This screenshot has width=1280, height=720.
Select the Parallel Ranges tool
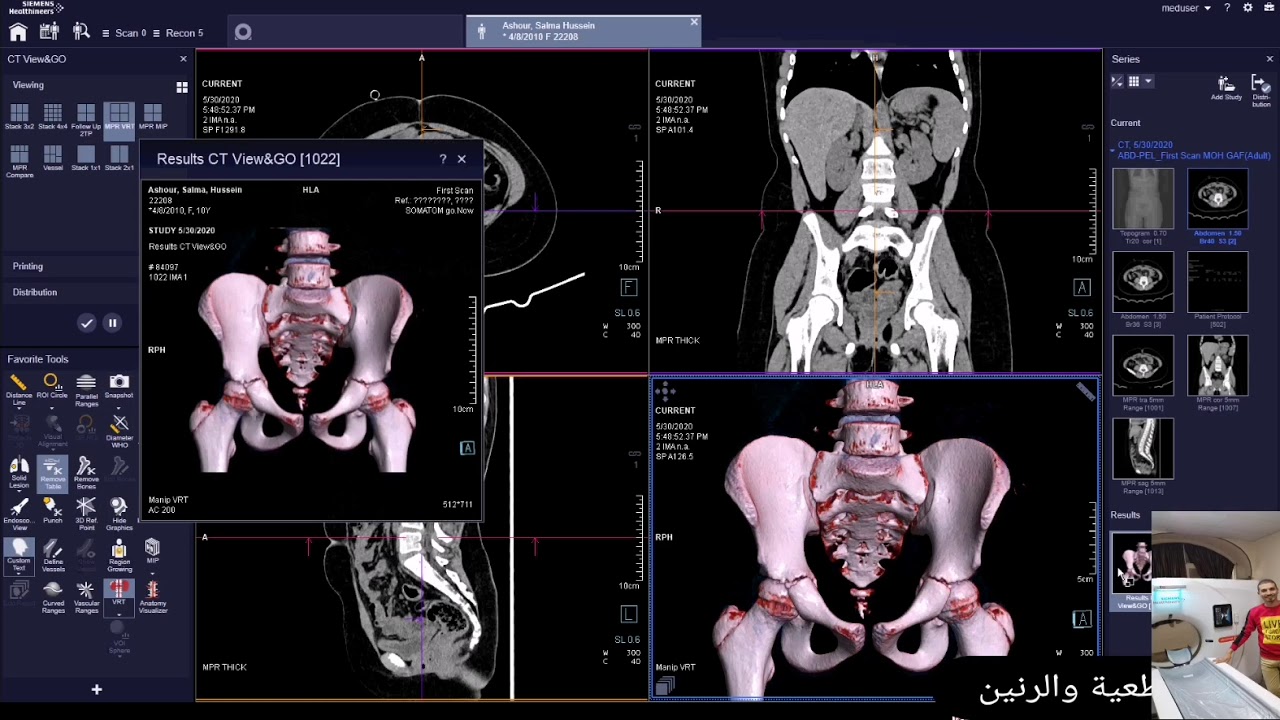point(86,390)
